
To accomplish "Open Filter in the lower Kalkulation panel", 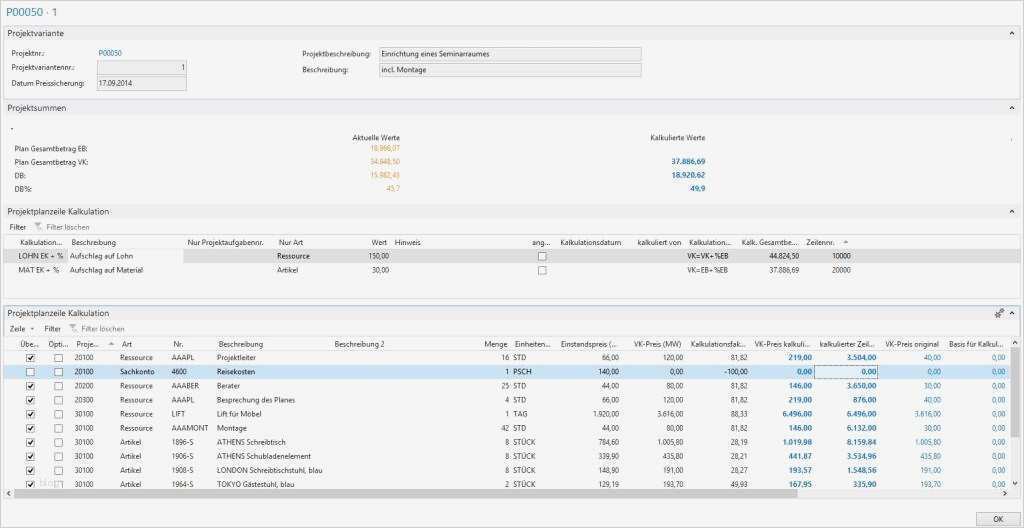I will pos(52,328).
